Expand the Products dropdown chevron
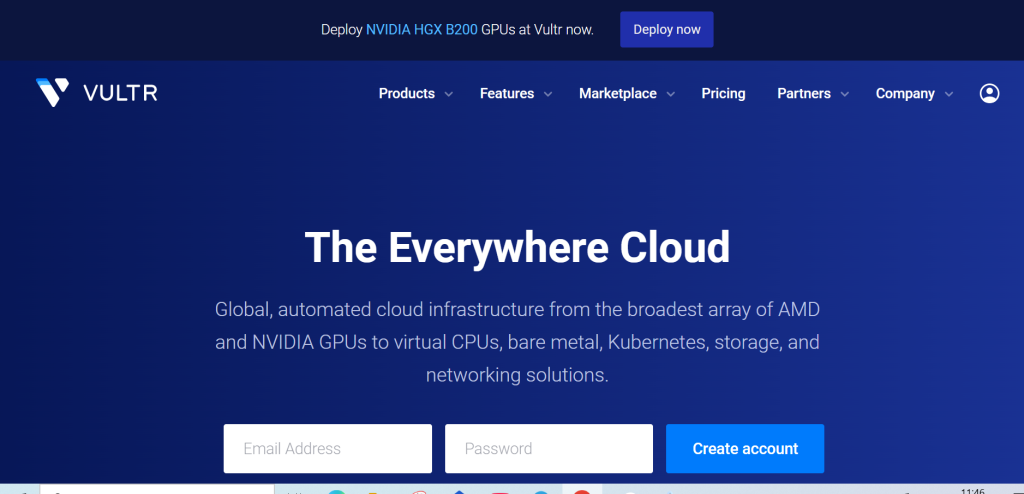Screen dimensions: 1024x494 (x=449, y=94)
